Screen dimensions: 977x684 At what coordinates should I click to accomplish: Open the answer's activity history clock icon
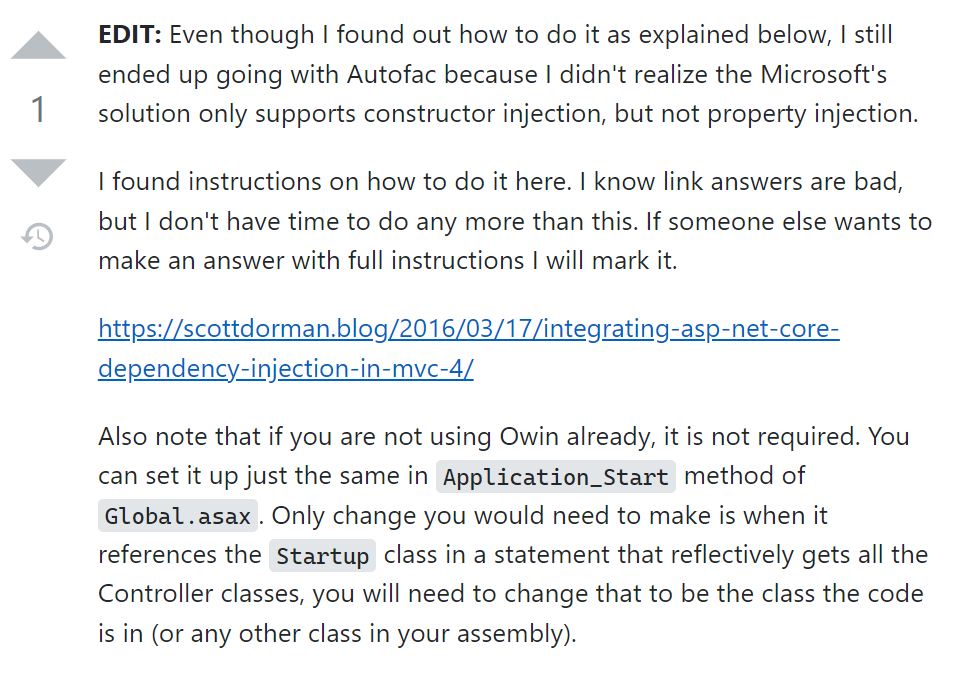click(x=37, y=237)
